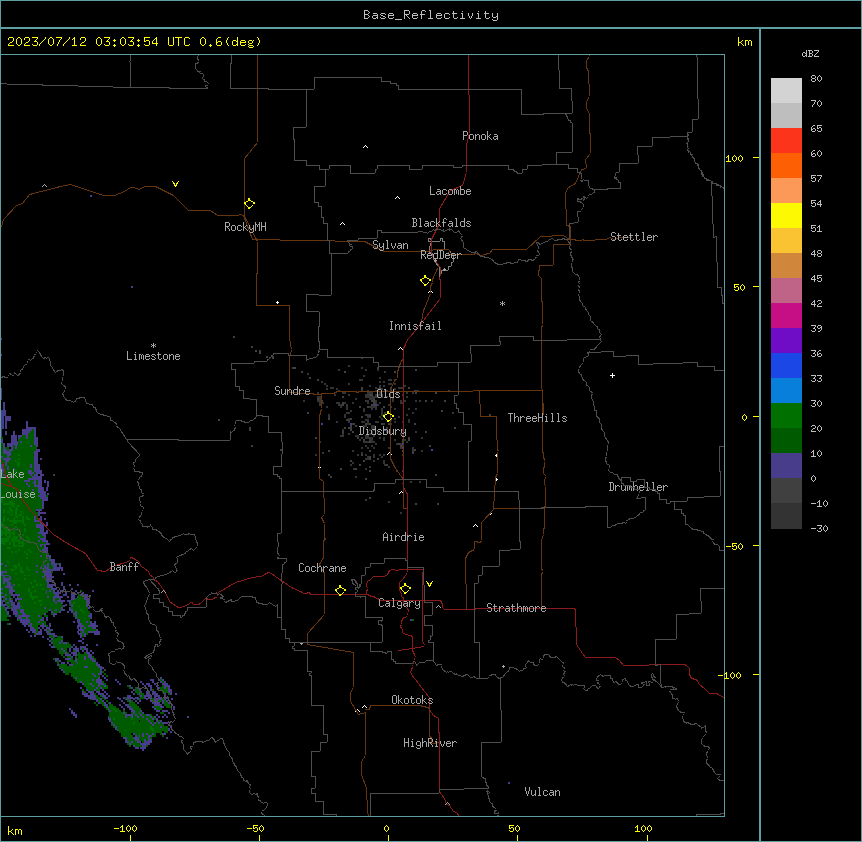Click the Ponoka city label
Screen dimensions: 862x842
[x=480, y=136]
